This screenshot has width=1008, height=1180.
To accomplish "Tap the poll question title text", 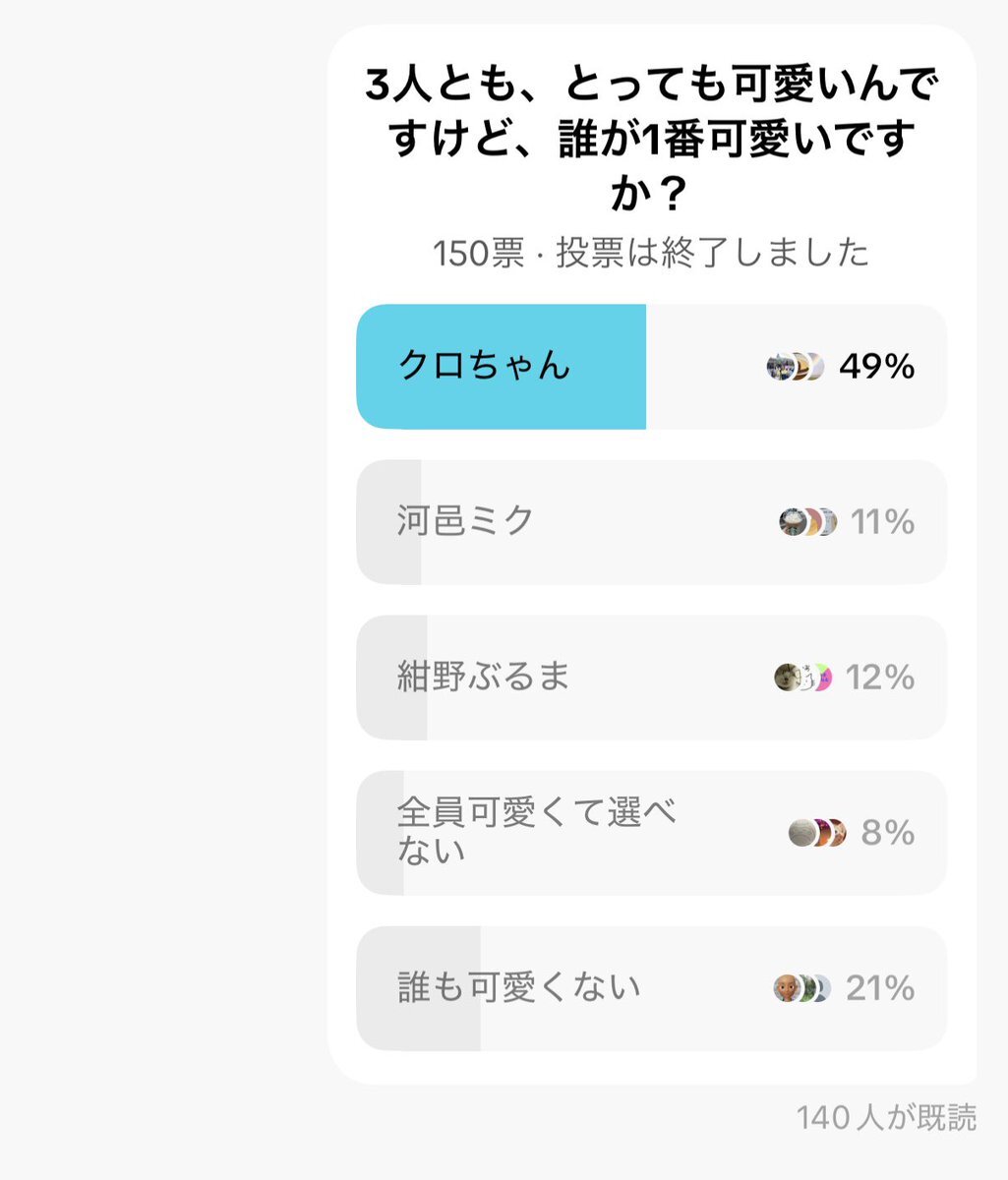I will tap(651, 140).
